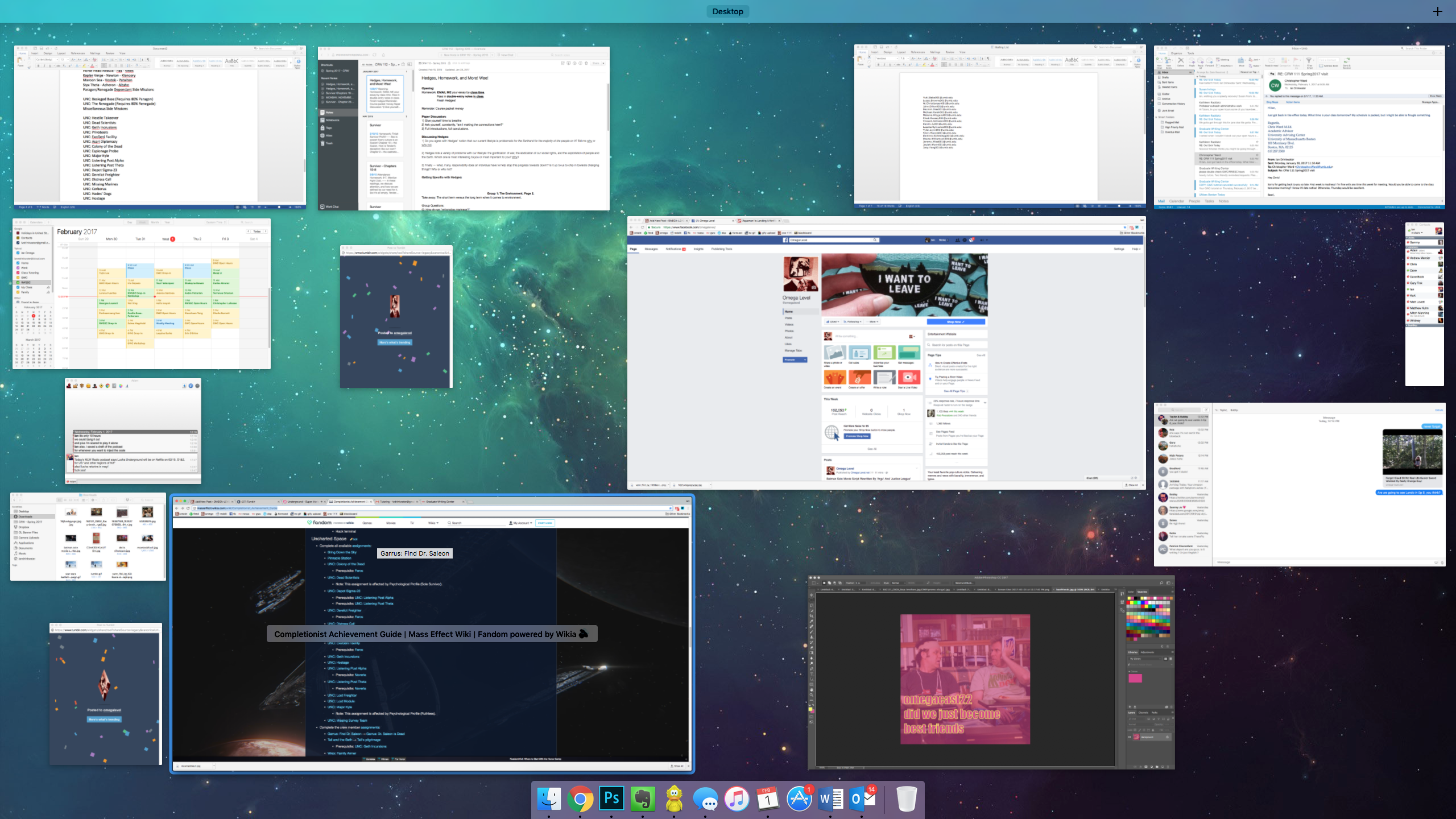Select Move tool in Photoshop toolbar
The height and width of the screenshot is (819, 1456).
point(812,595)
